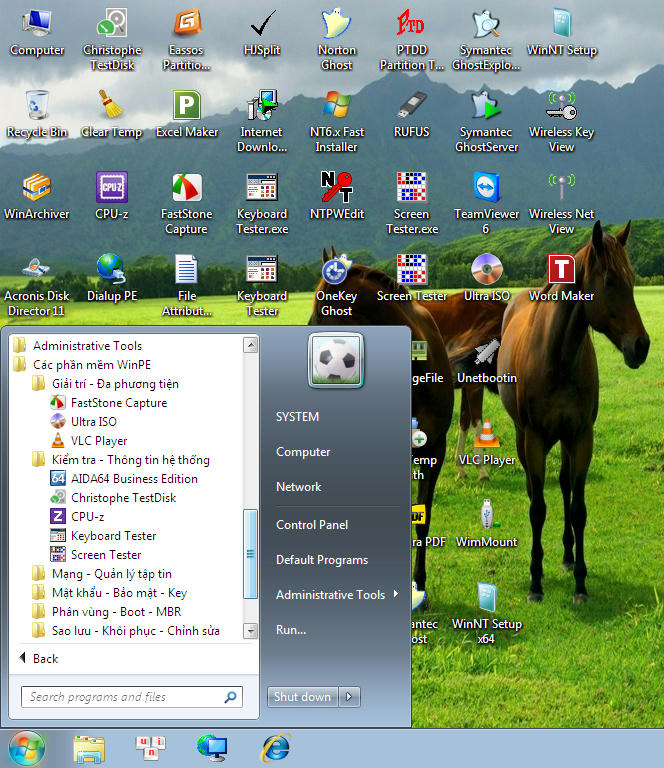Open Default Programs link

322,560
